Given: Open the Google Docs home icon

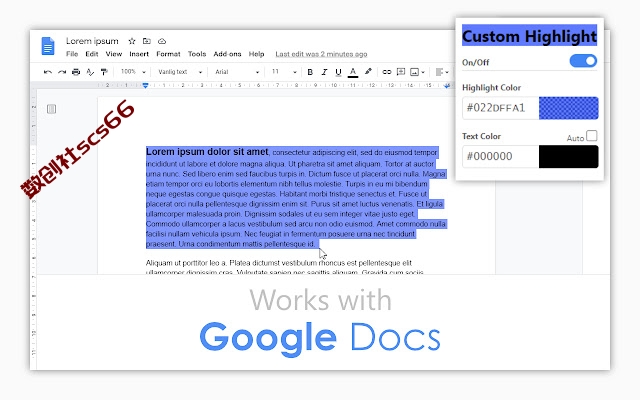Looking at the screenshot, I should (x=48, y=45).
